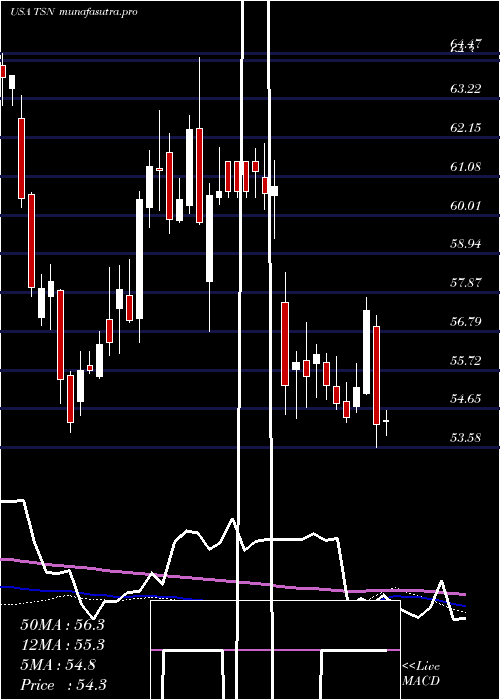Select the 53.58 price axis label
The width and height of the screenshot is (500, 700).
pyautogui.click(x=466, y=438)
